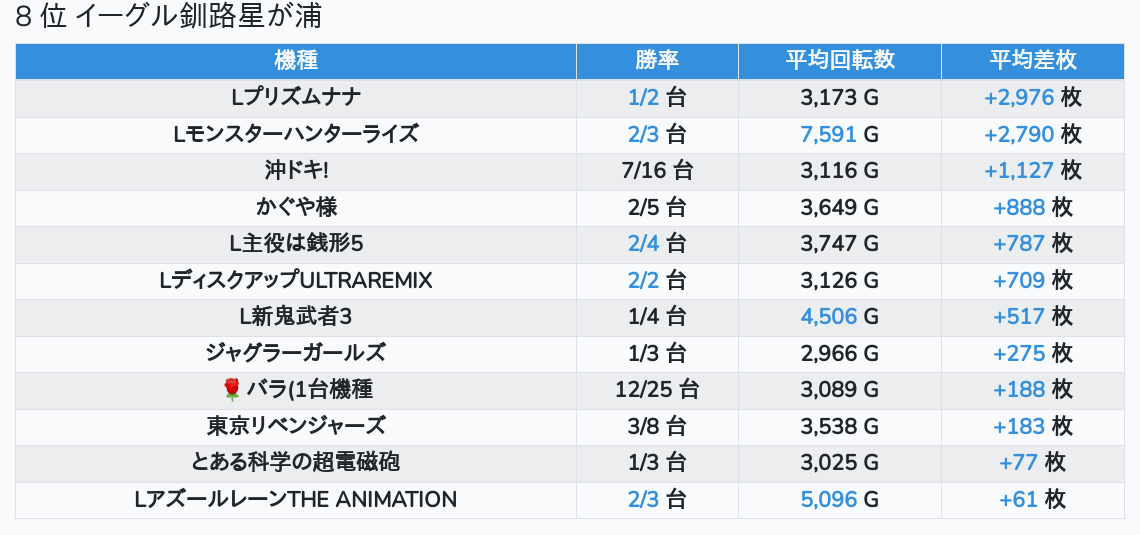Click Lモンスターハンターライズ row name

[x=295, y=134]
